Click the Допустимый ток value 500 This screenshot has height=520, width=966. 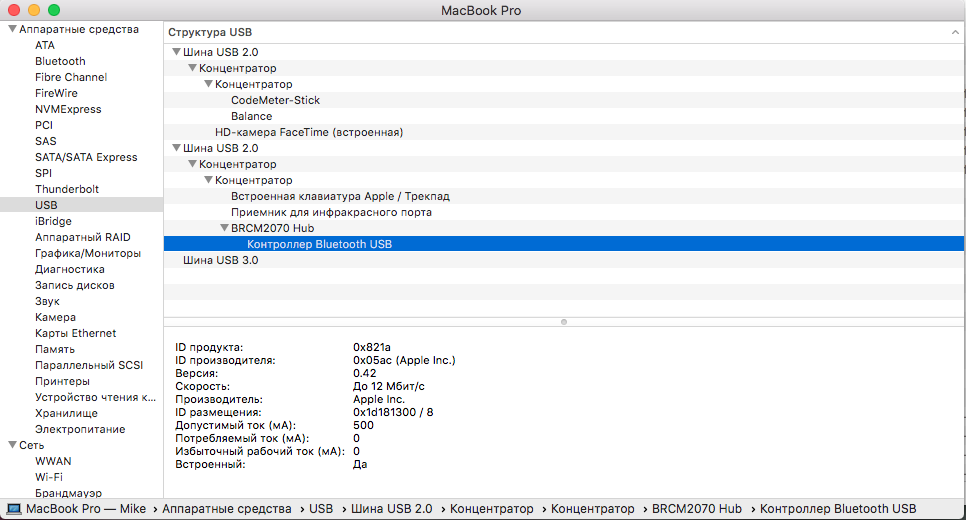click(363, 425)
